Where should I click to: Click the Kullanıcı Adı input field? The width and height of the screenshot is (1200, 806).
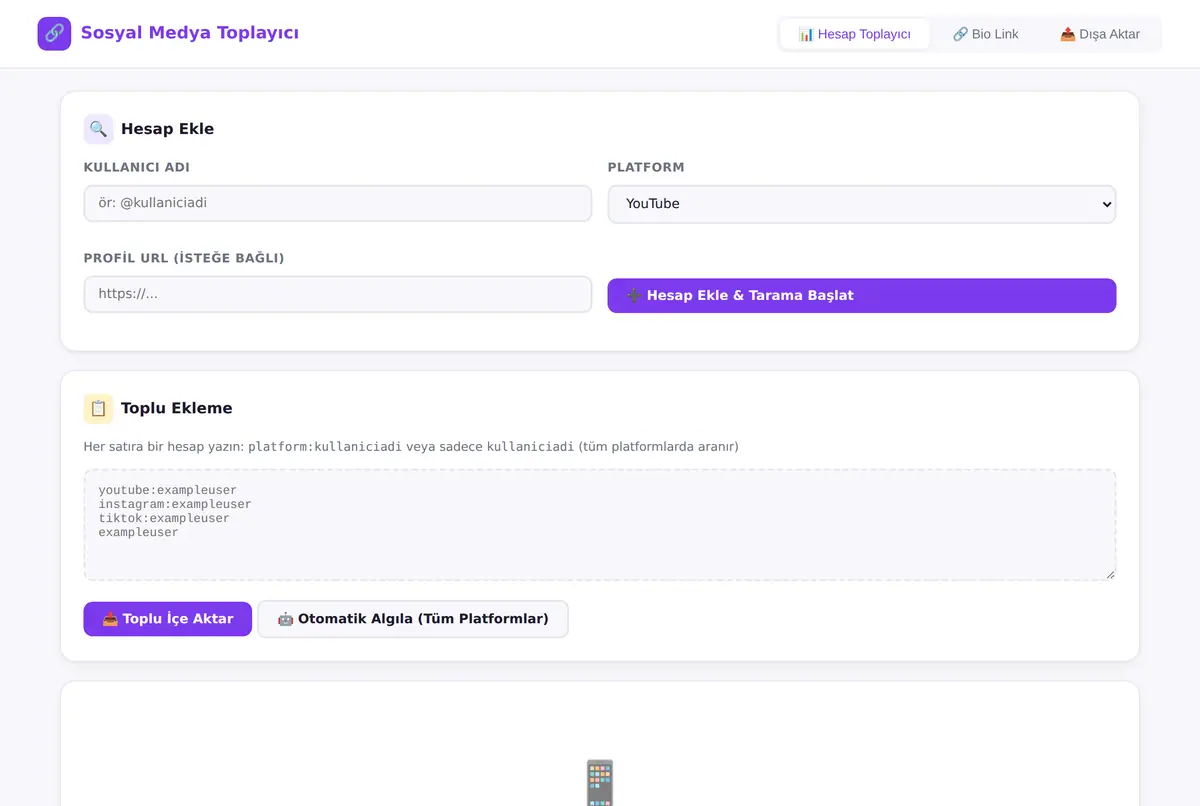(338, 203)
